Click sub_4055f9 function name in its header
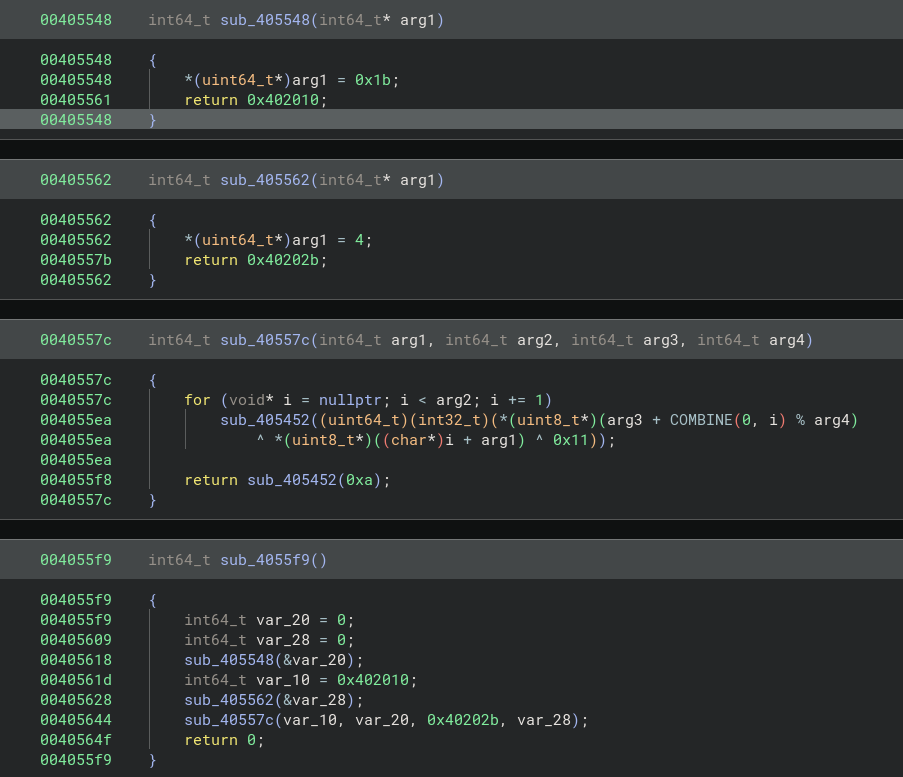The image size is (903, 777). click(x=265, y=560)
